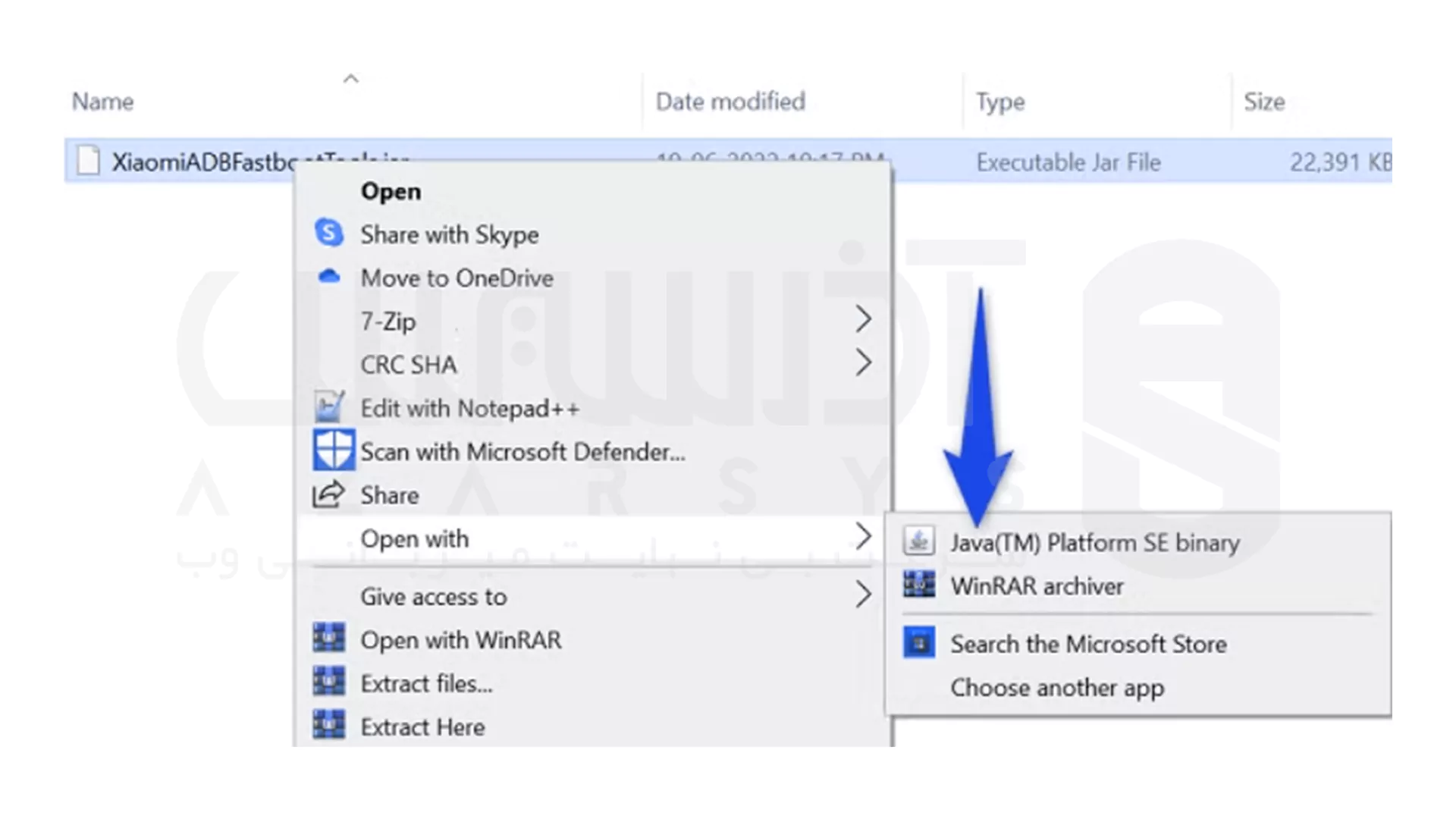This screenshot has height=819, width=1456.
Task: Click the Skype icon in context menu
Action: pyautogui.click(x=329, y=233)
